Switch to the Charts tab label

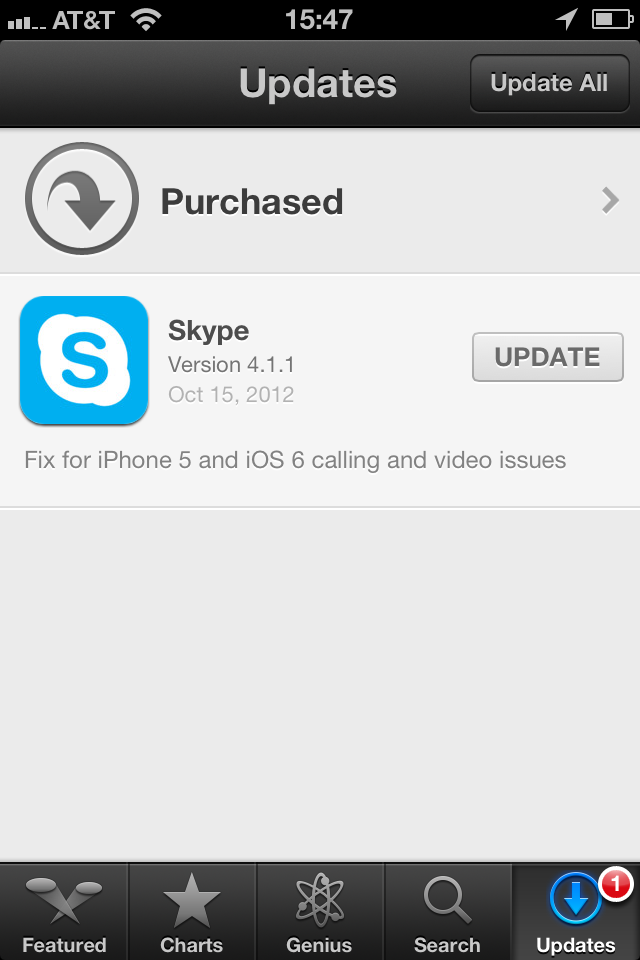(x=192, y=945)
